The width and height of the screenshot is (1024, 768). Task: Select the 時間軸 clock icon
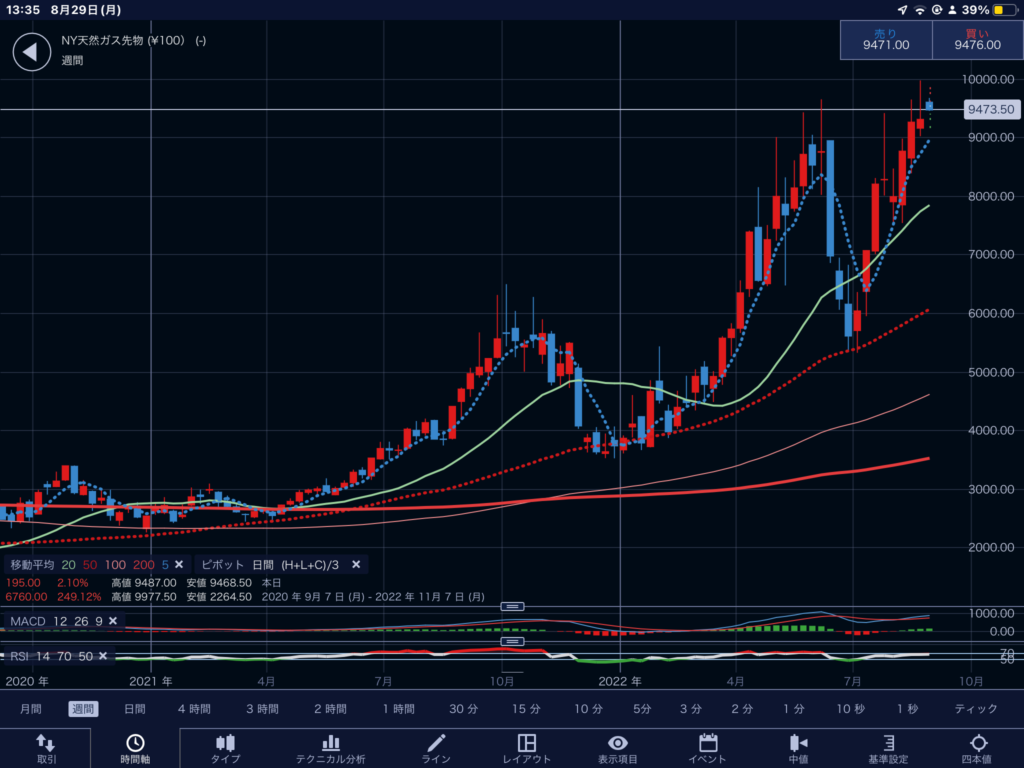coord(134,748)
